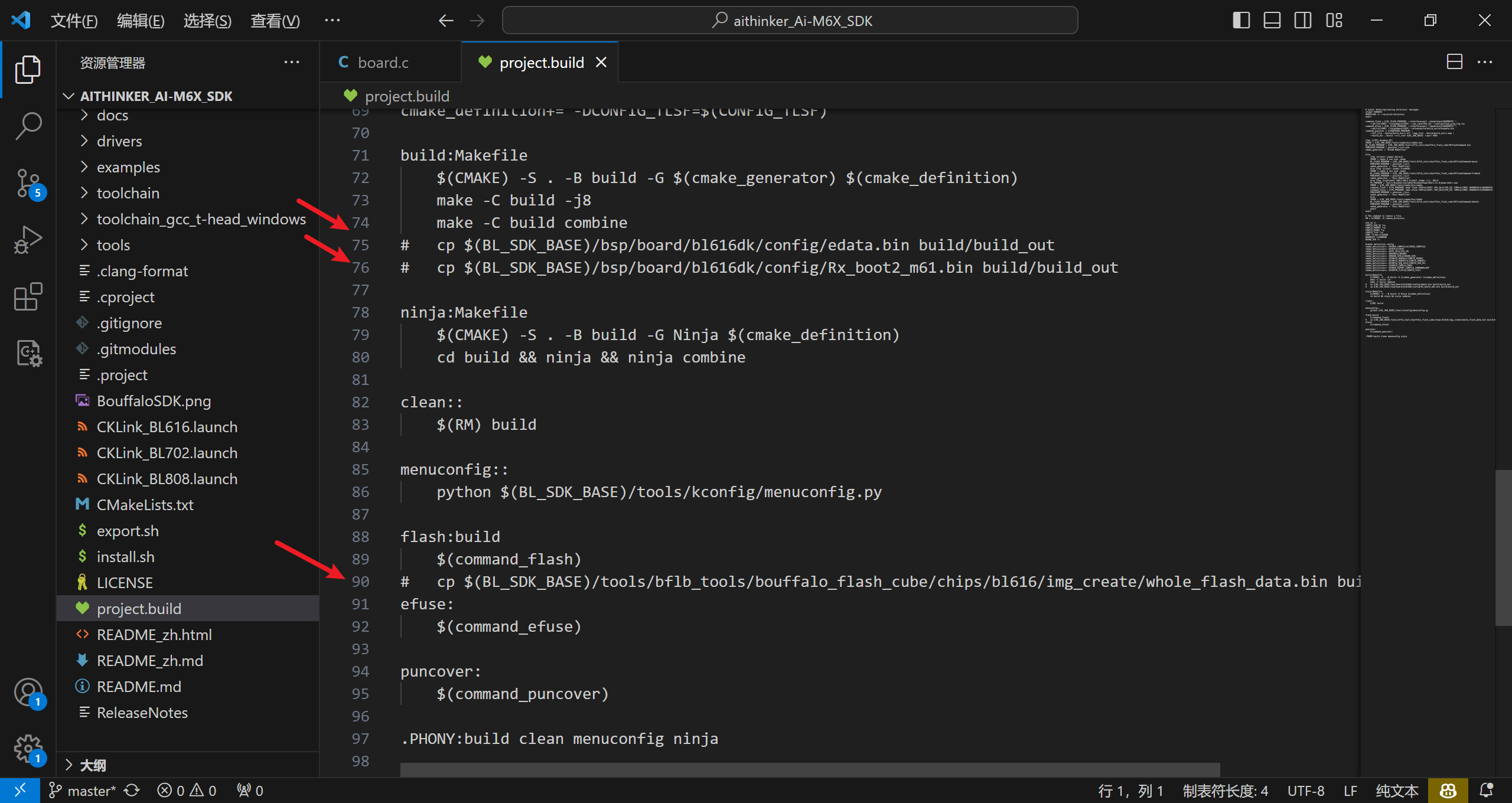Open the Run and Debug view
Viewport: 1512px width, 803px height.
click(x=28, y=240)
